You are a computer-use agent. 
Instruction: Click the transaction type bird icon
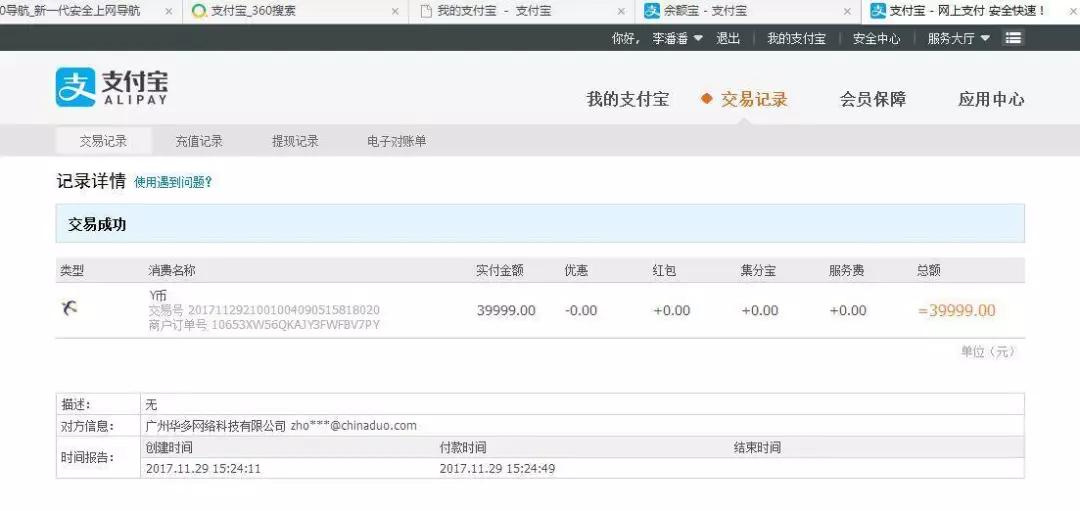[68, 308]
